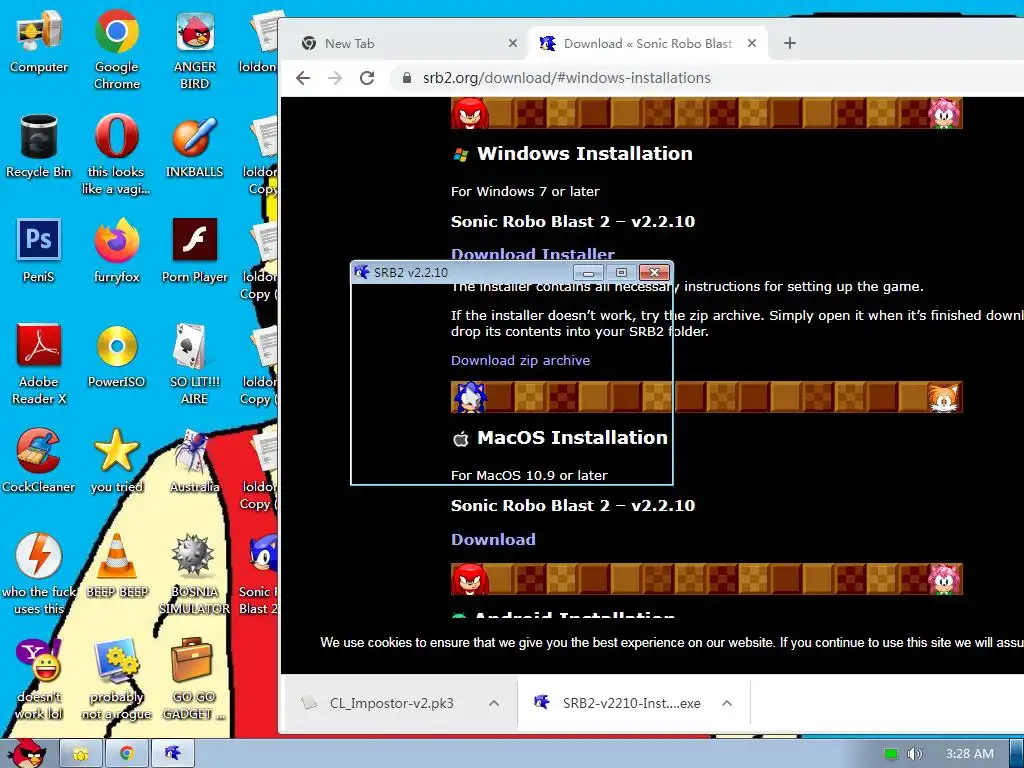The height and width of the screenshot is (768, 1024).
Task: Open the file explorer taskbar button
Action: pyautogui.click(x=80, y=754)
